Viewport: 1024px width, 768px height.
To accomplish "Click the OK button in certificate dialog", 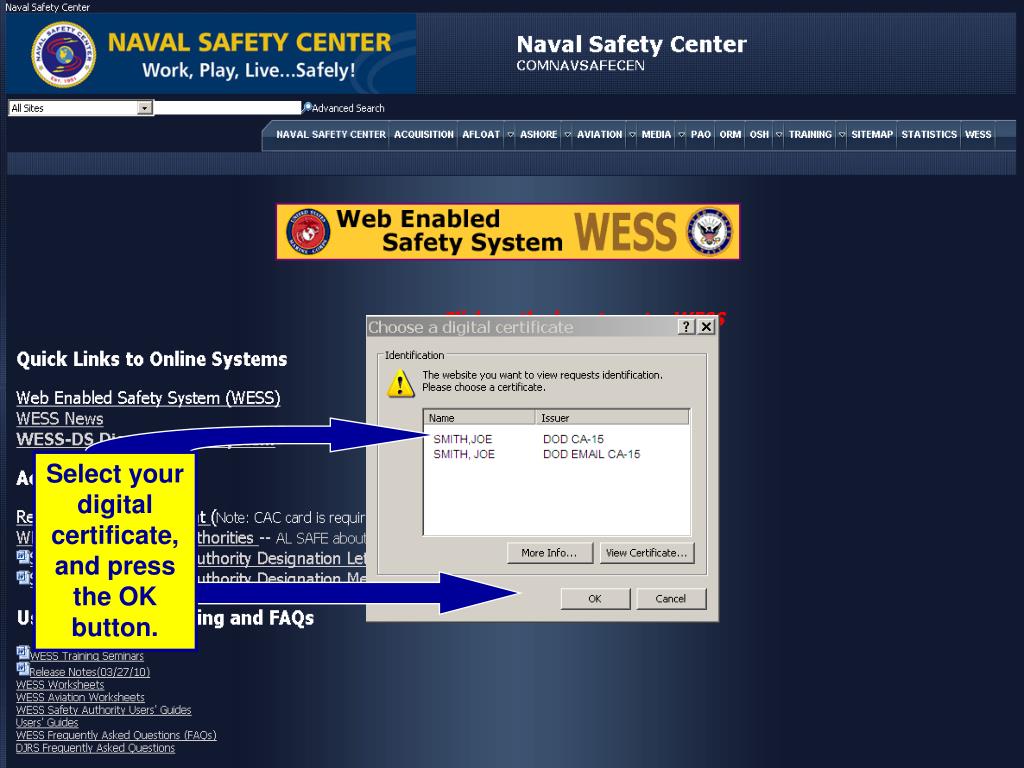I will point(595,598).
